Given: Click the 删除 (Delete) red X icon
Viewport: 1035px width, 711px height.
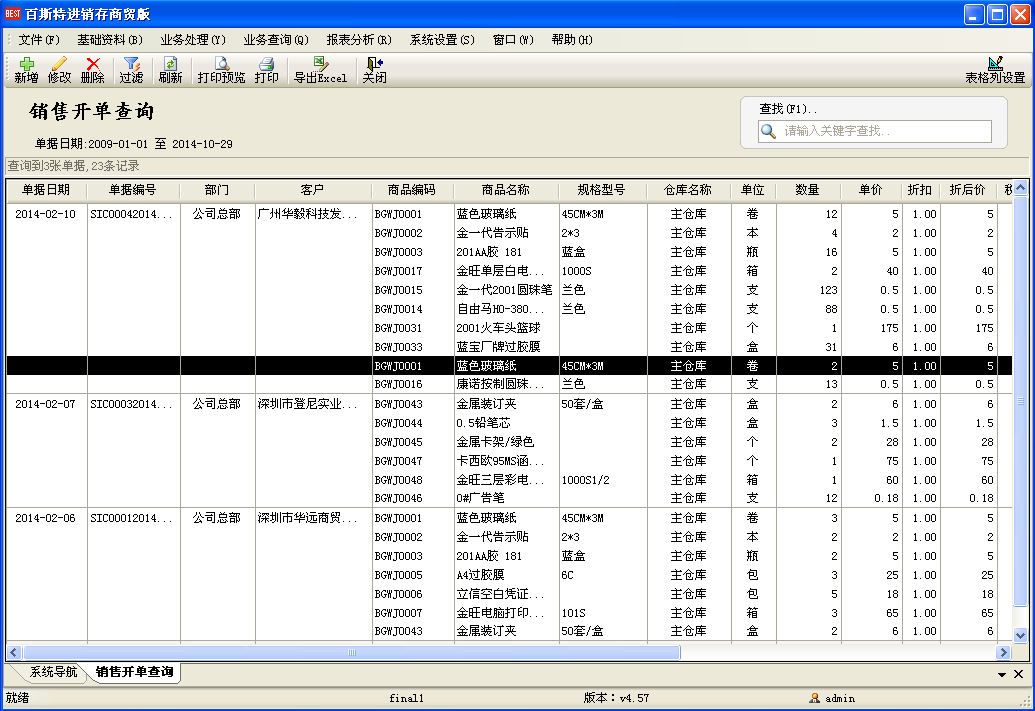Looking at the screenshot, I should 92,70.
